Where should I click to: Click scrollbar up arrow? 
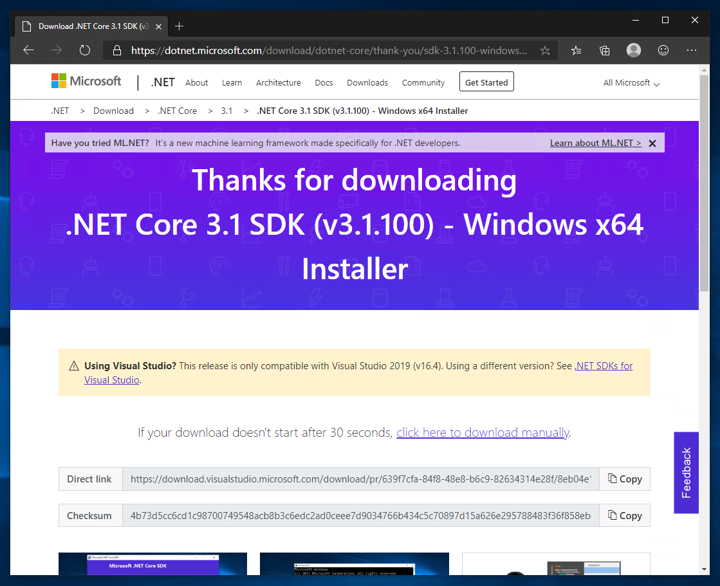[x=704, y=70]
